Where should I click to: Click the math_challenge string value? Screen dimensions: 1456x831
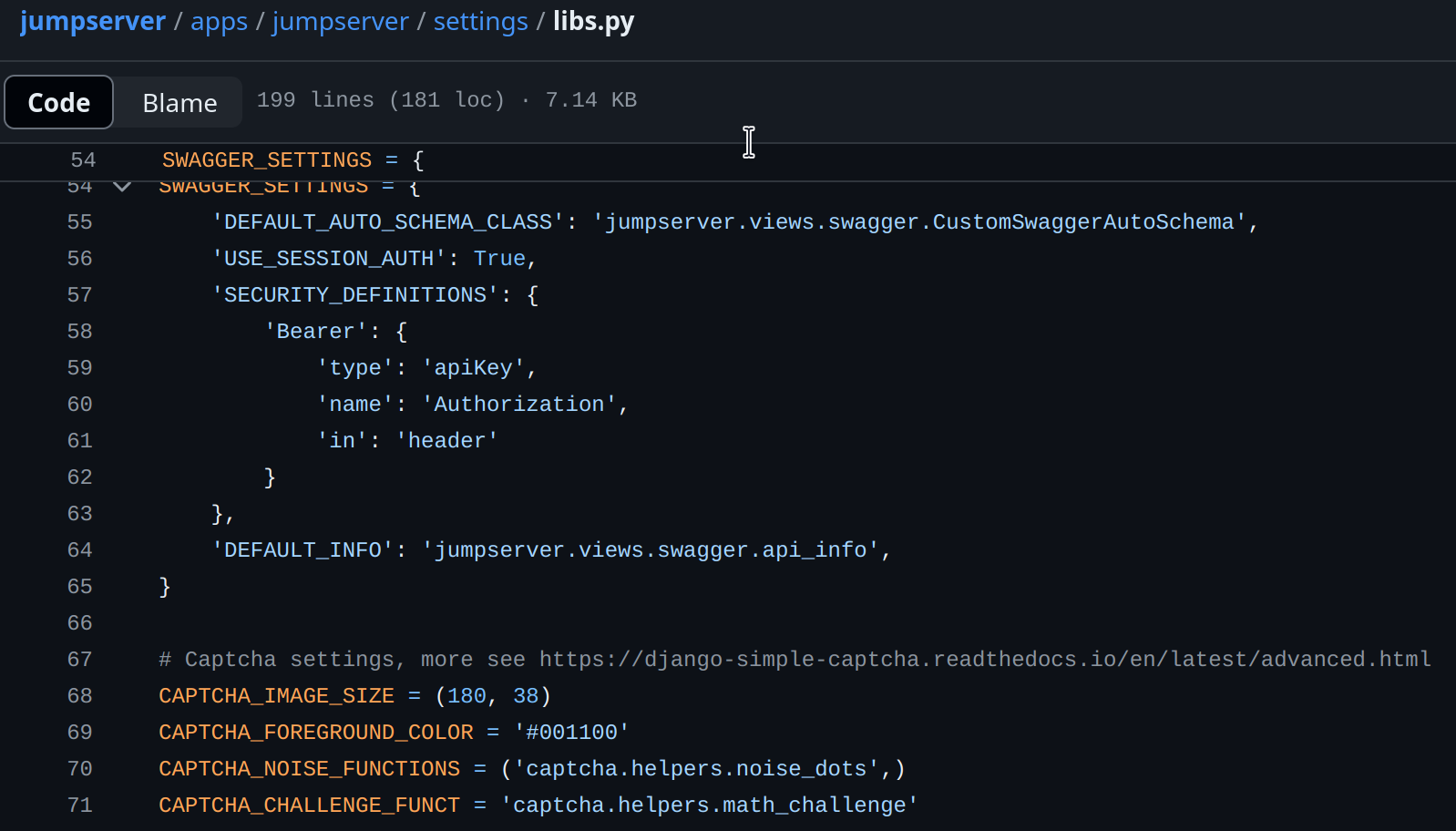(x=710, y=805)
